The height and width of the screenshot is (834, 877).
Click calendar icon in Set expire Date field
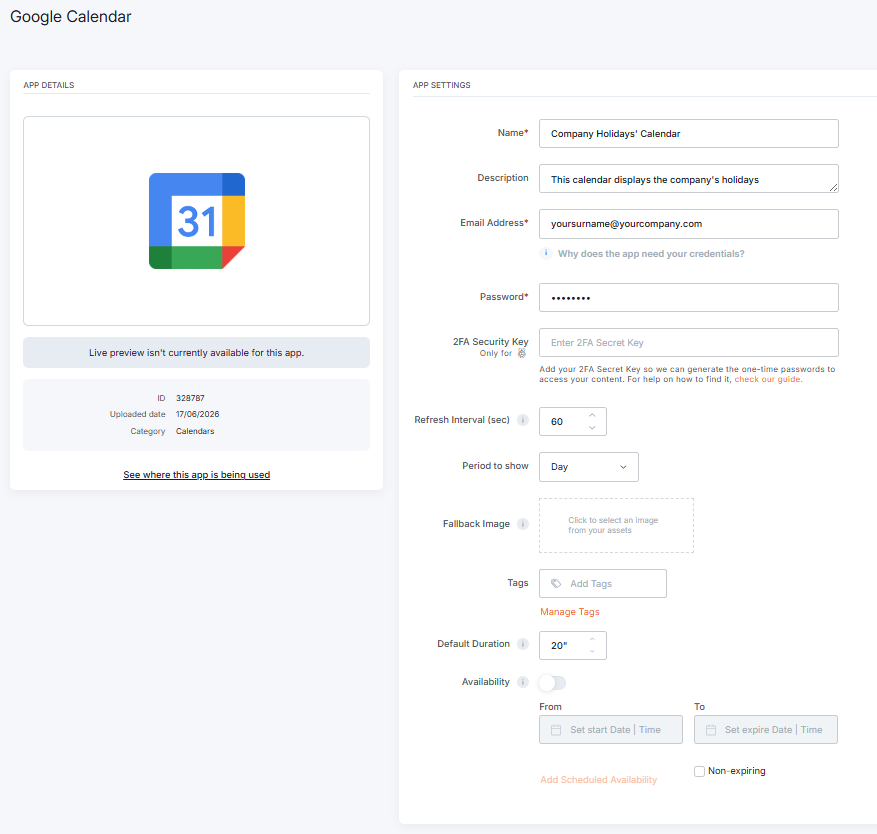tap(711, 730)
